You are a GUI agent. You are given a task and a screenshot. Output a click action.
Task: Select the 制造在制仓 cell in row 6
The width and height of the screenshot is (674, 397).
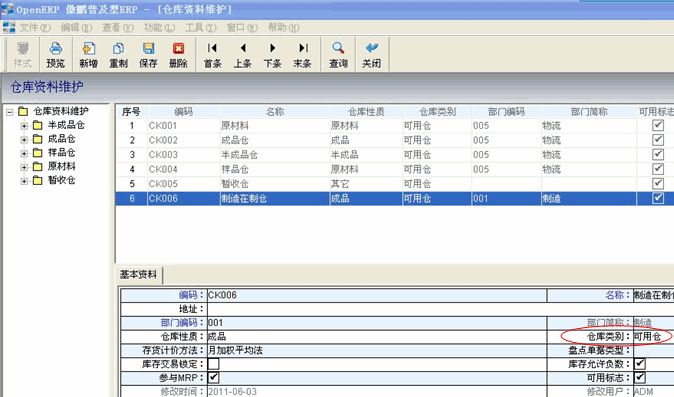tap(275, 198)
